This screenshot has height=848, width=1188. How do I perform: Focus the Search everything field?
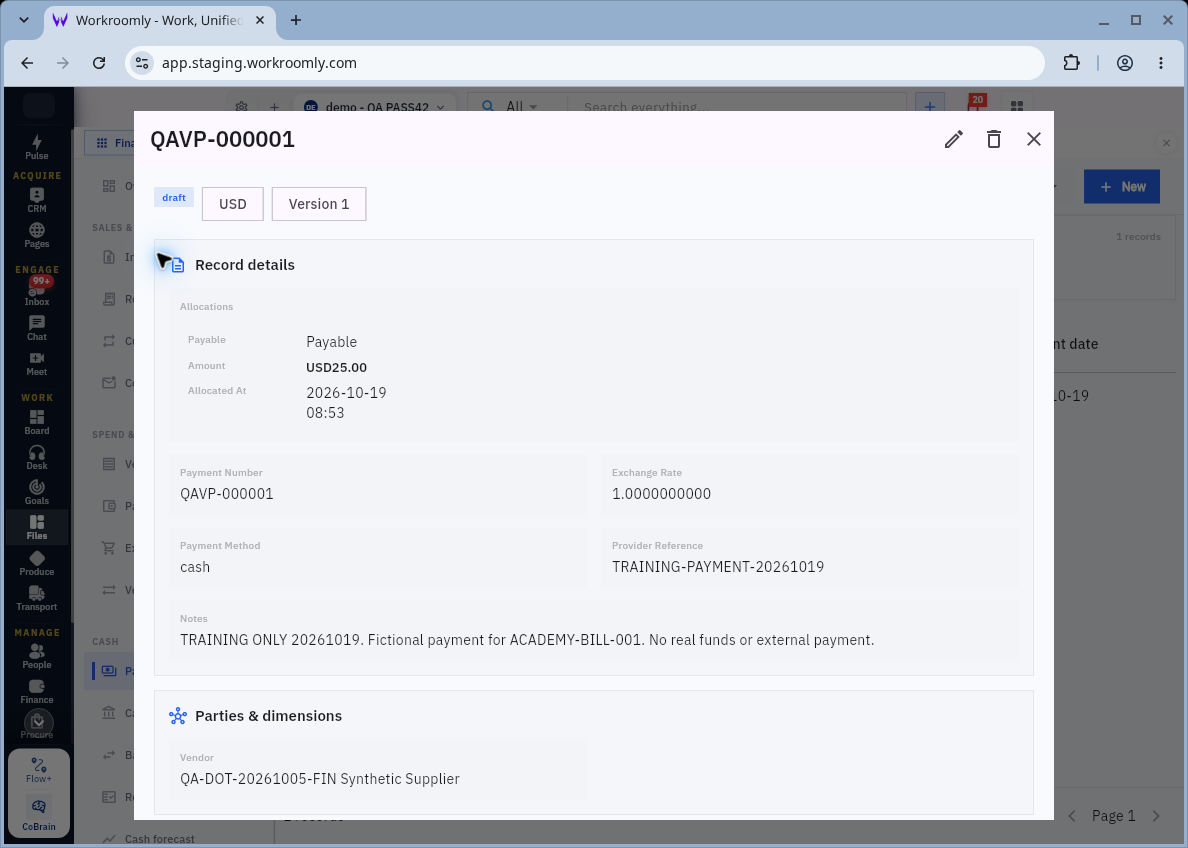pos(735,107)
